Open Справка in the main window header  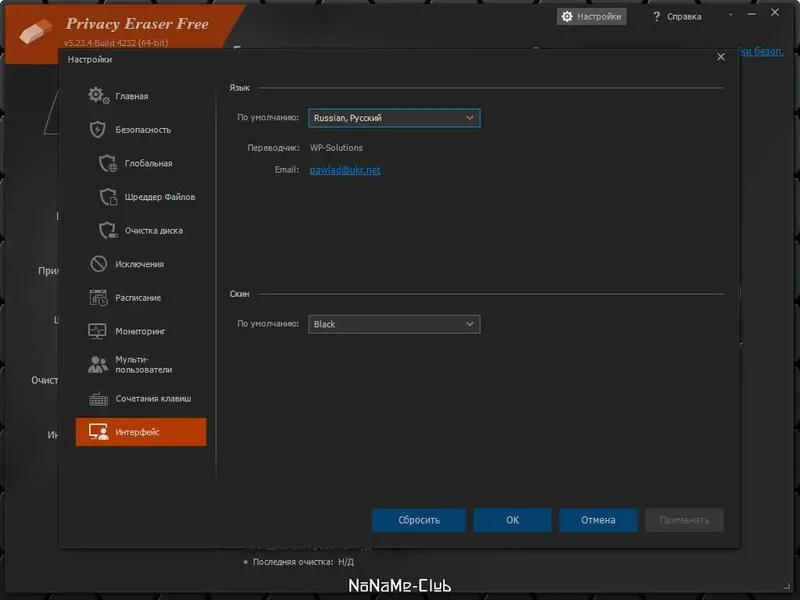click(677, 16)
